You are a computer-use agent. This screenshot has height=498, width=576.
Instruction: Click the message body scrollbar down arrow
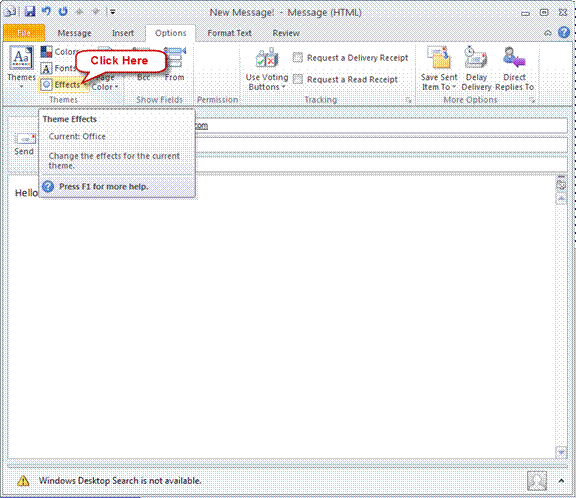(561, 452)
